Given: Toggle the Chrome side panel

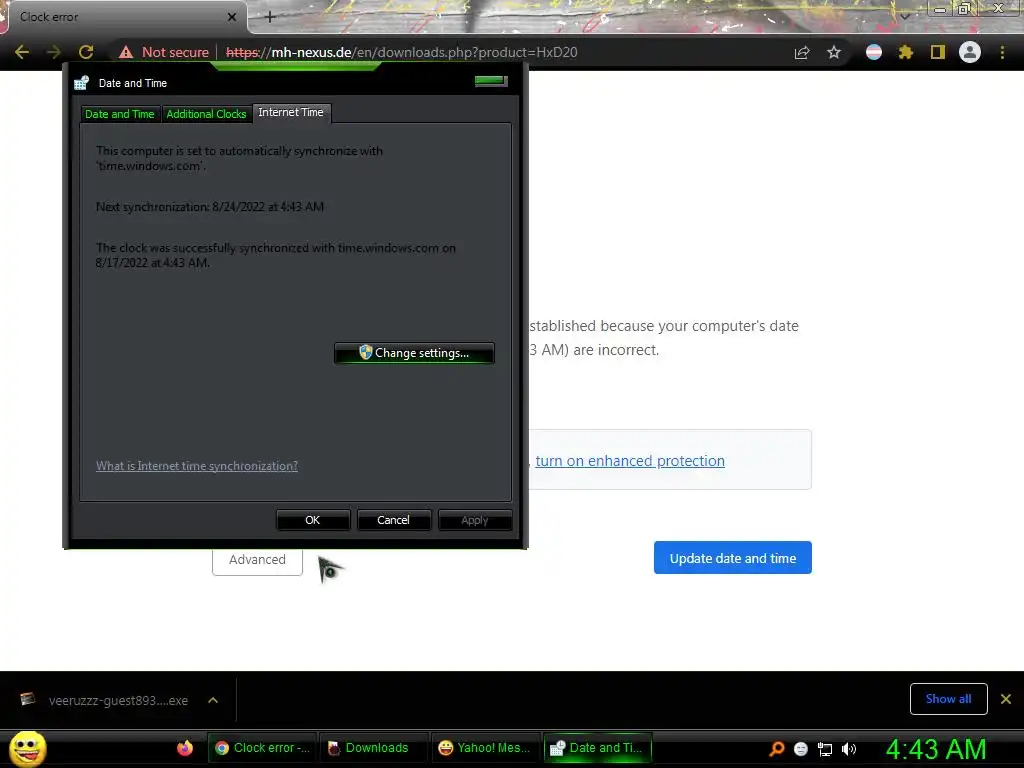Looking at the screenshot, I should pyautogui.click(x=937, y=52).
